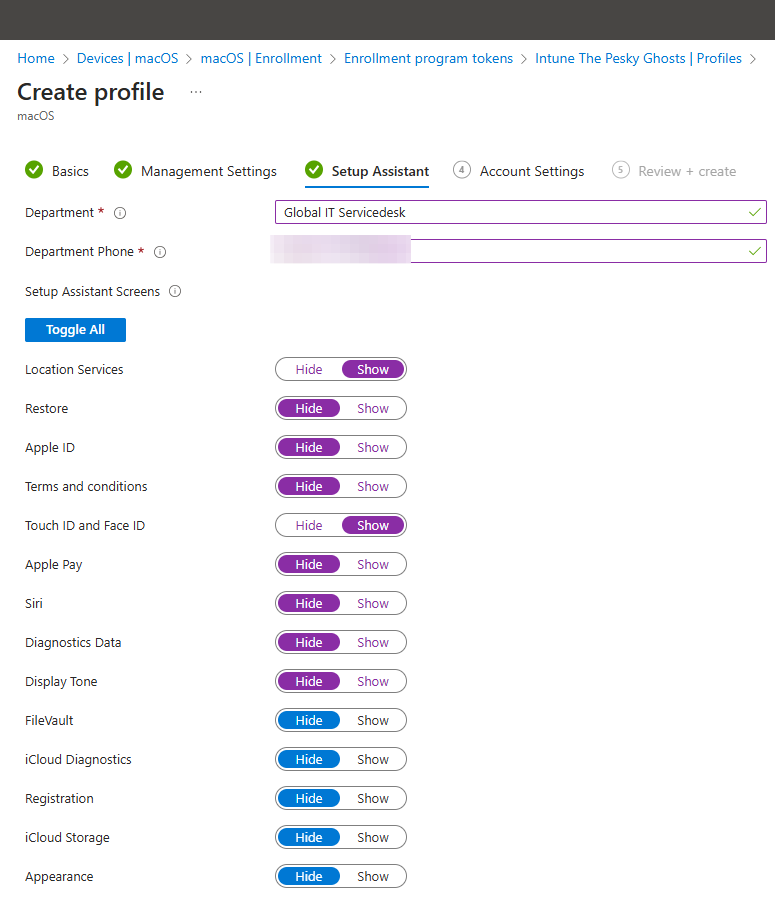Switch to the Account Settings step
Image resolution: width=775 pixels, height=900 pixels.
pyautogui.click(x=531, y=170)
